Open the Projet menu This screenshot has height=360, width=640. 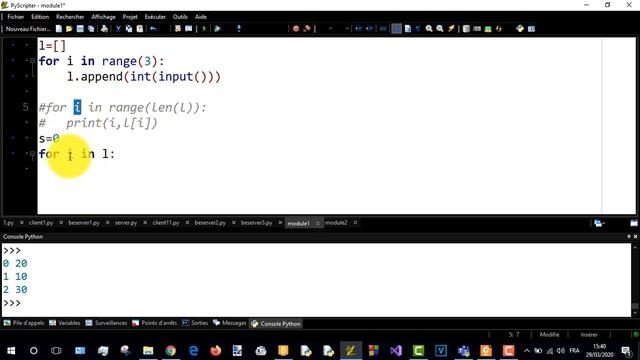coord(130,17)
